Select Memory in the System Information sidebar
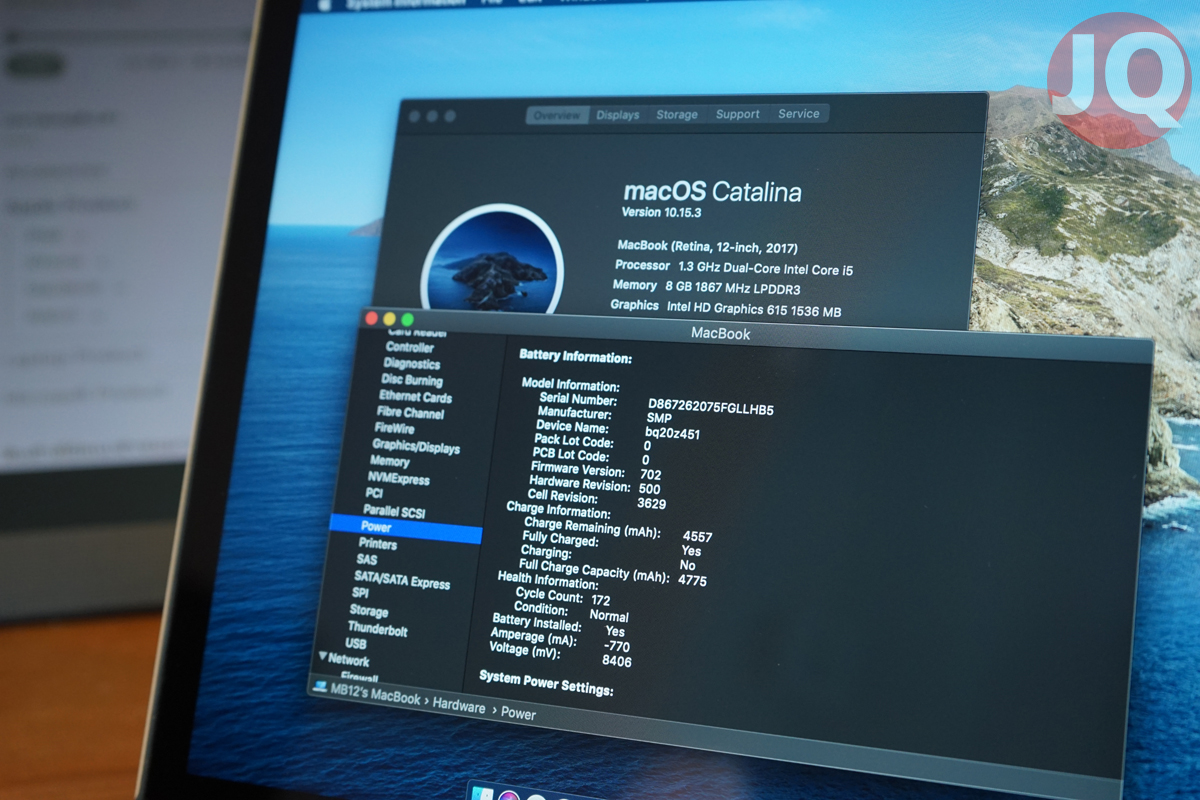 coord(389,461)
